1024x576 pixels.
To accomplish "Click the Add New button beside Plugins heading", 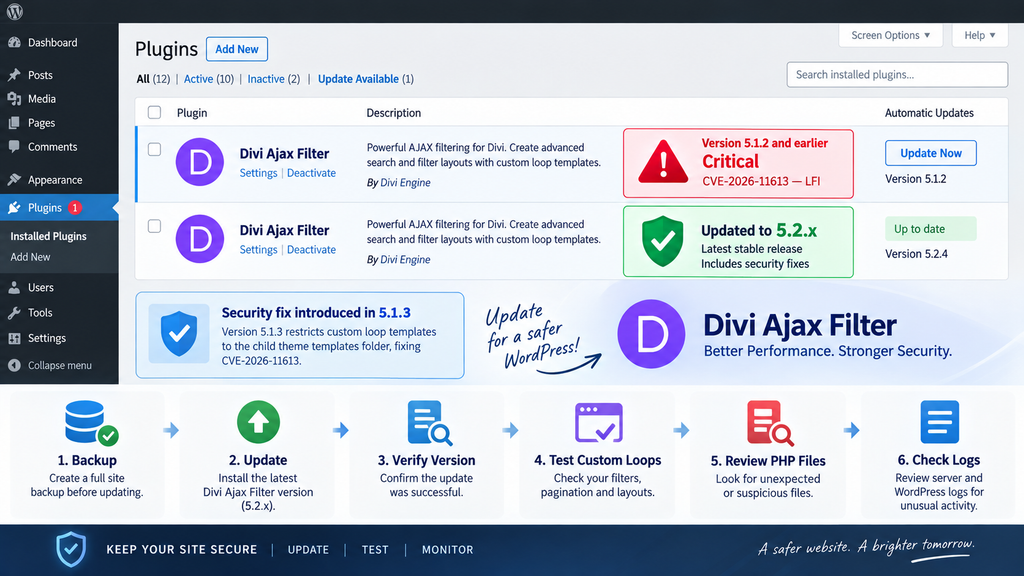I will tap(236, 49).
